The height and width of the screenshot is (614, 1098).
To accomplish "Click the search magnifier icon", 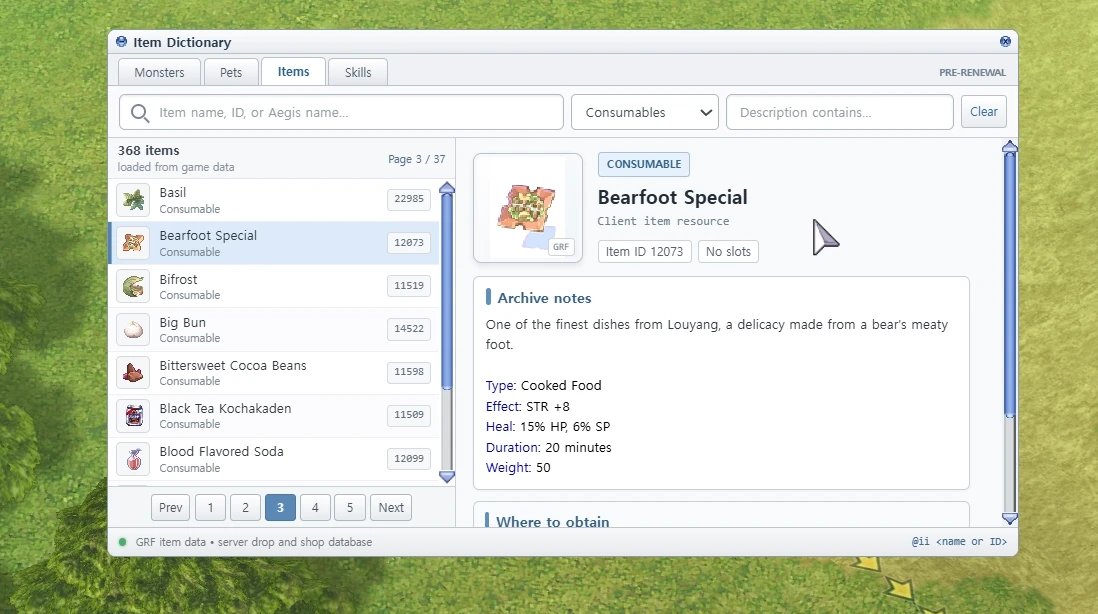I will tap(140, 113).
